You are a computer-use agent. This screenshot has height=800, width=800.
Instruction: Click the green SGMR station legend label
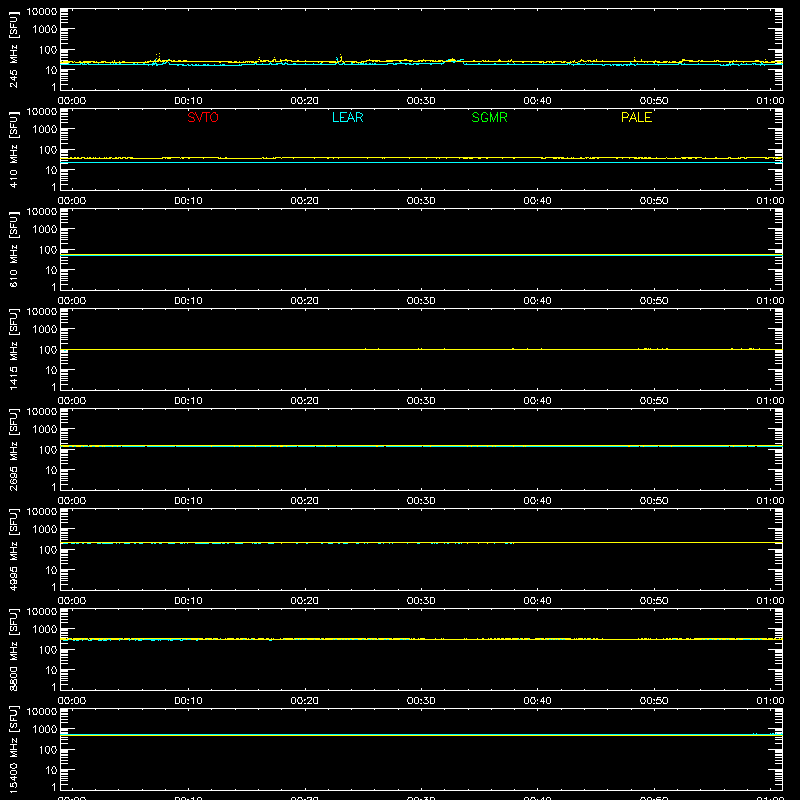click(489, 117)
